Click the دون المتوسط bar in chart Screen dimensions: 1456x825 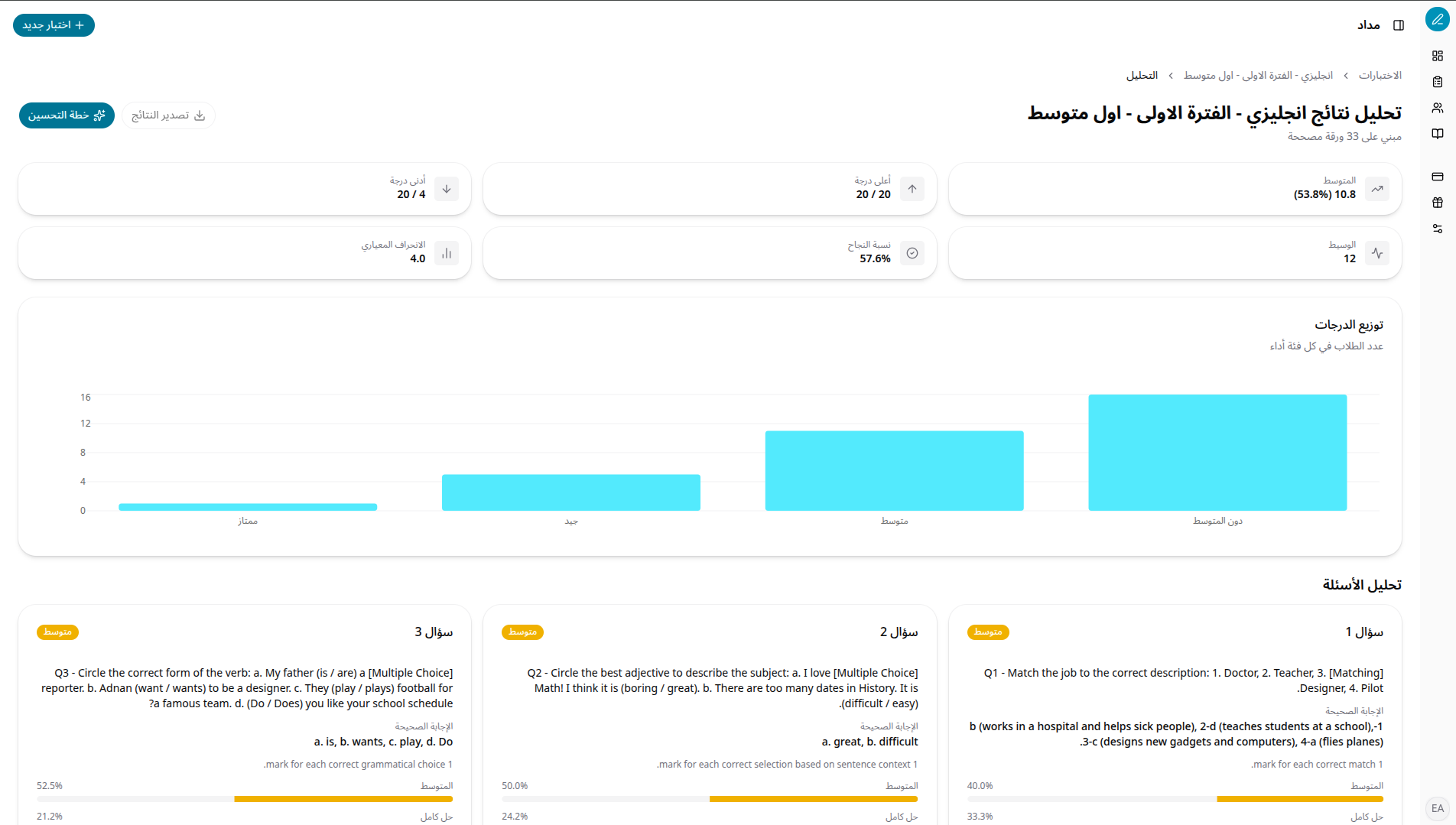pyautogui.click(x=1217, y=453)
